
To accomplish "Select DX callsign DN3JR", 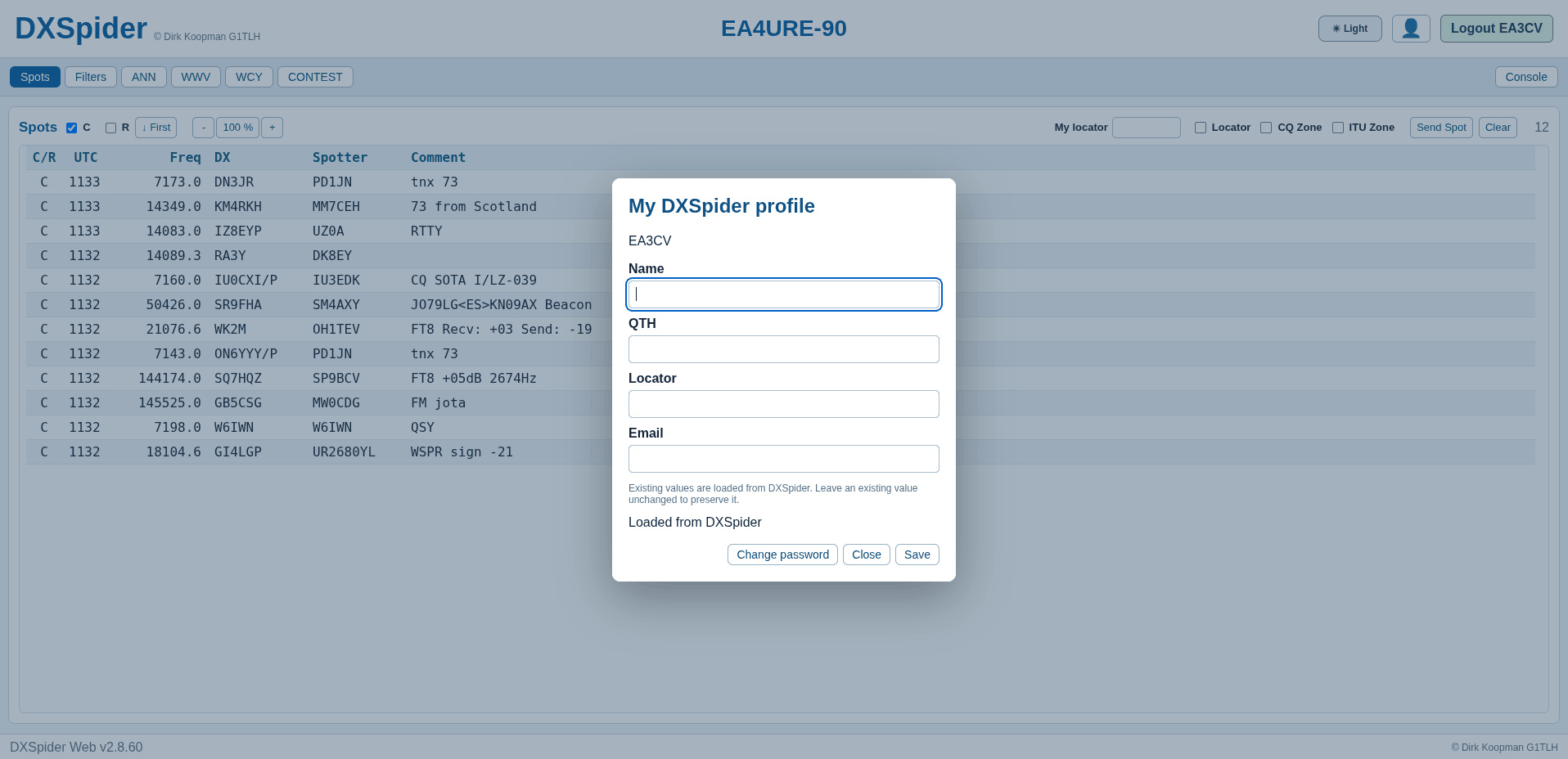I will 234,182.
